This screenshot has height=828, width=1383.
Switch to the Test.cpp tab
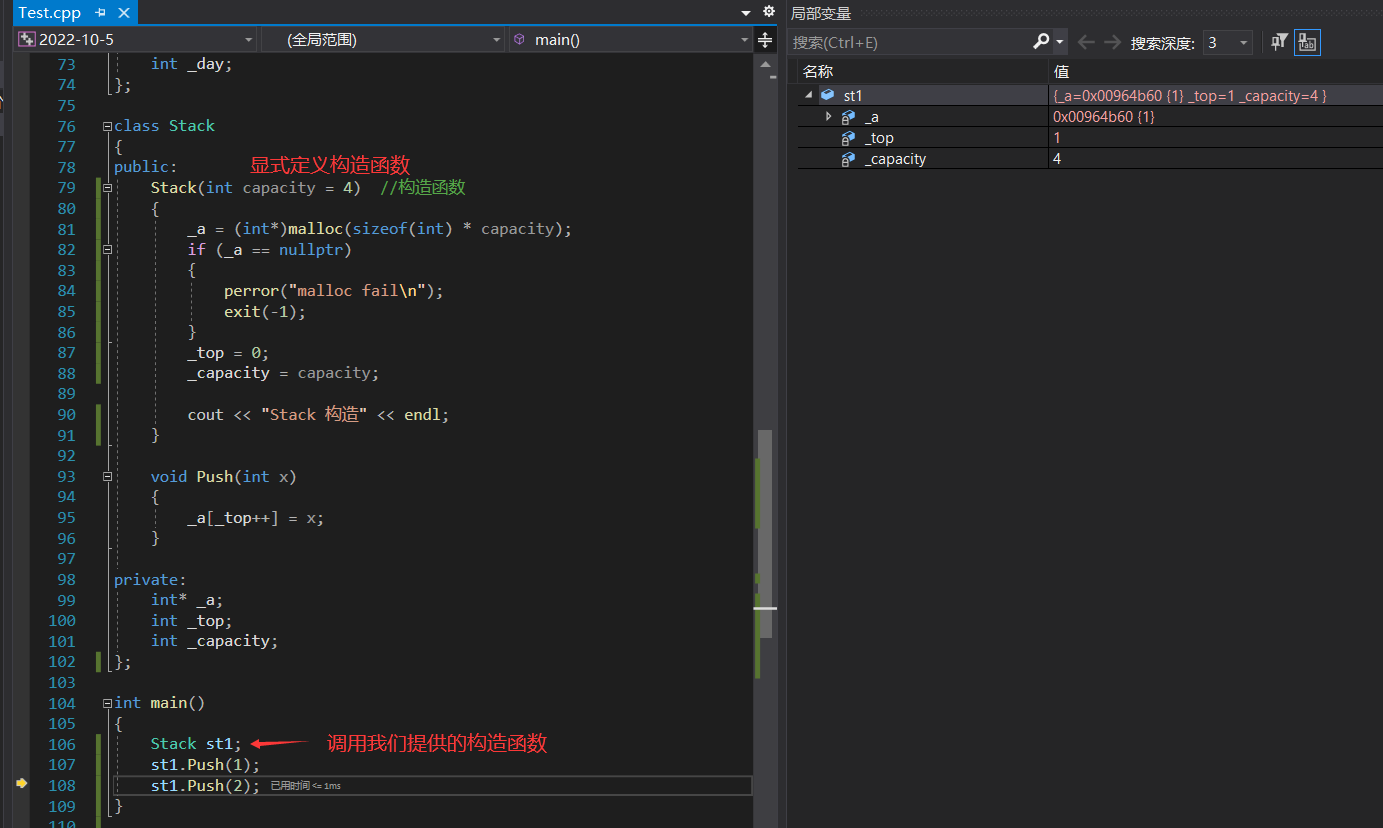pyautogui.click(x=50, y=13)
